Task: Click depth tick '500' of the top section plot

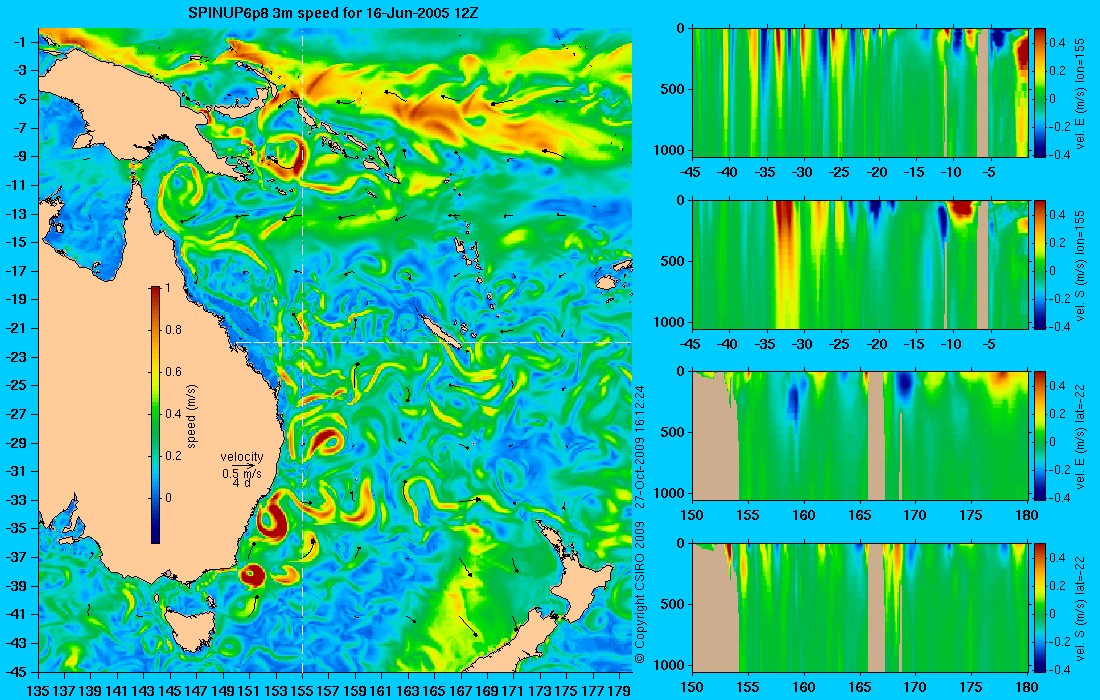Action: [673, 90]
